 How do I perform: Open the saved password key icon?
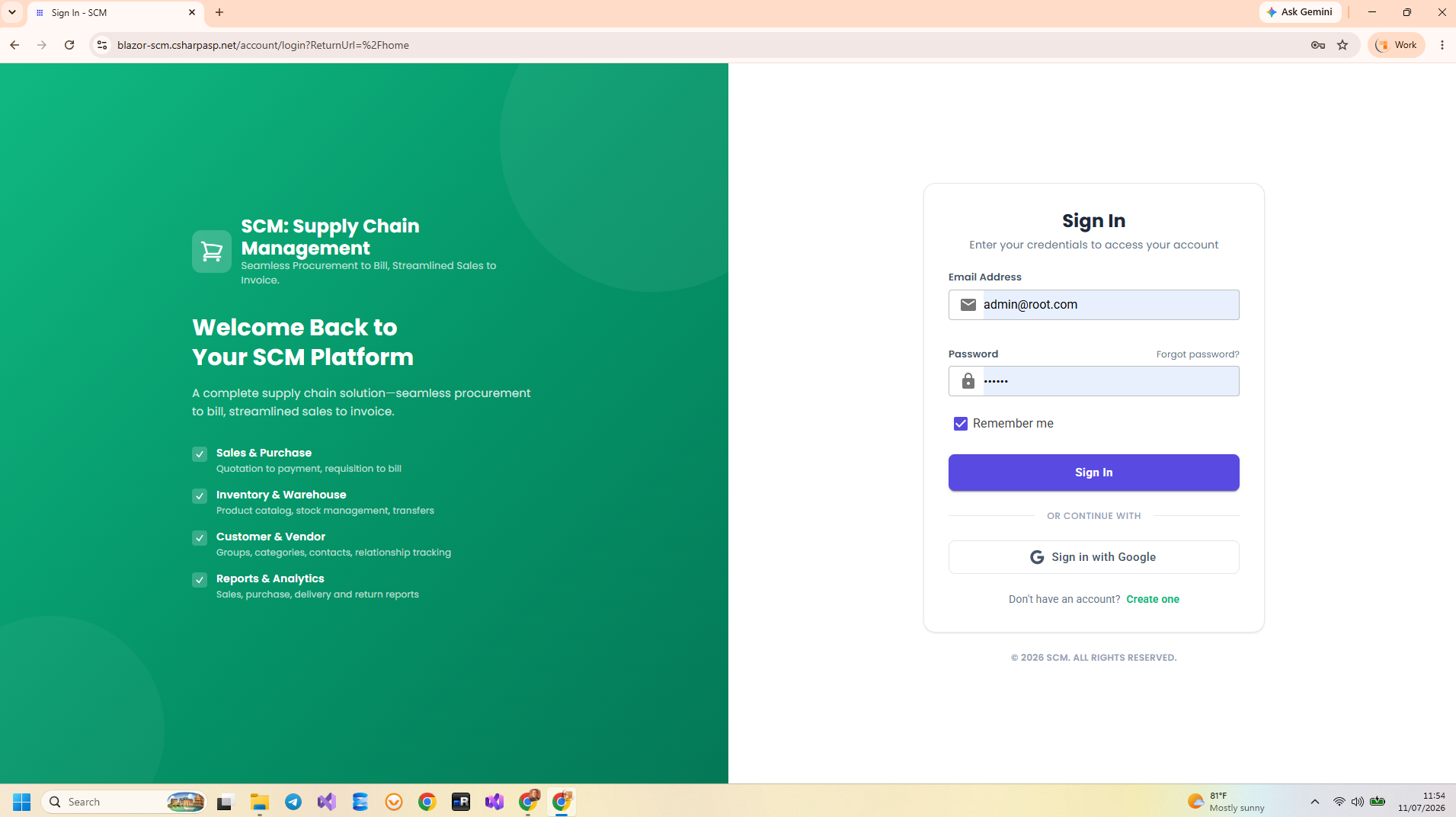click(1317, 45)
